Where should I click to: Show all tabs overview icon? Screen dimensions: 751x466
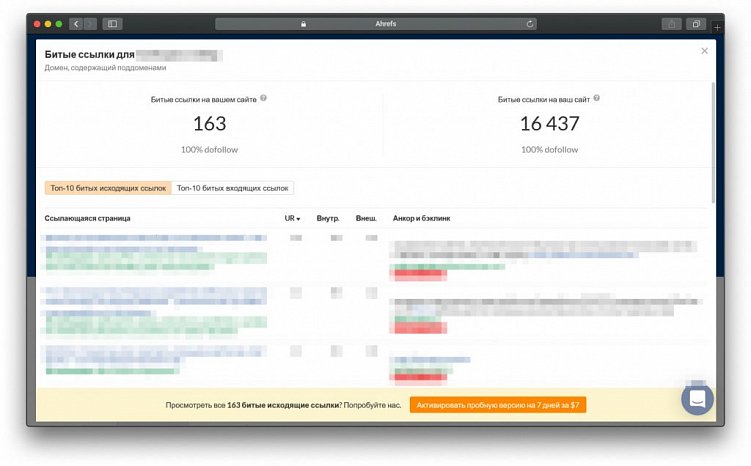click(x=696, y=24)
